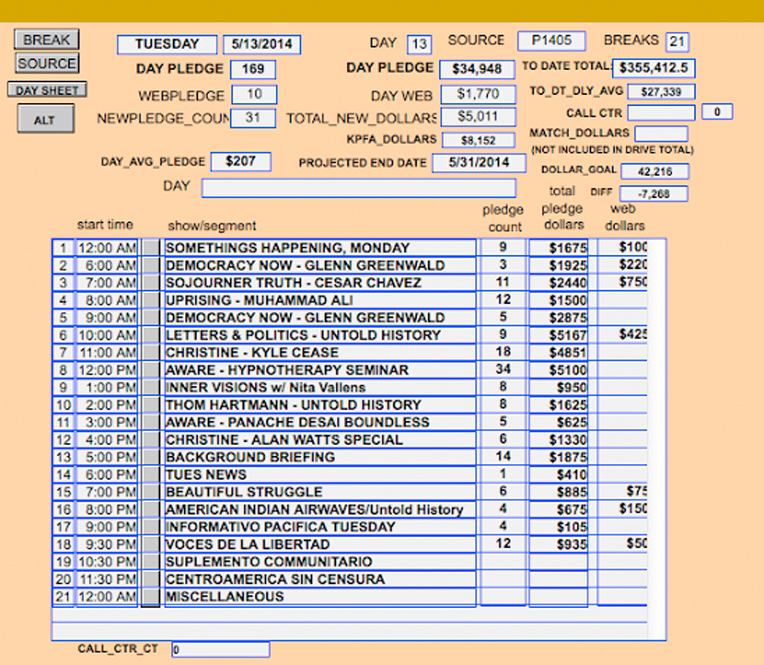Click gray row button beside AWARE - Hypnotherapy Seminar
This screenshot has height=665, width=764.
click(150, 370)
